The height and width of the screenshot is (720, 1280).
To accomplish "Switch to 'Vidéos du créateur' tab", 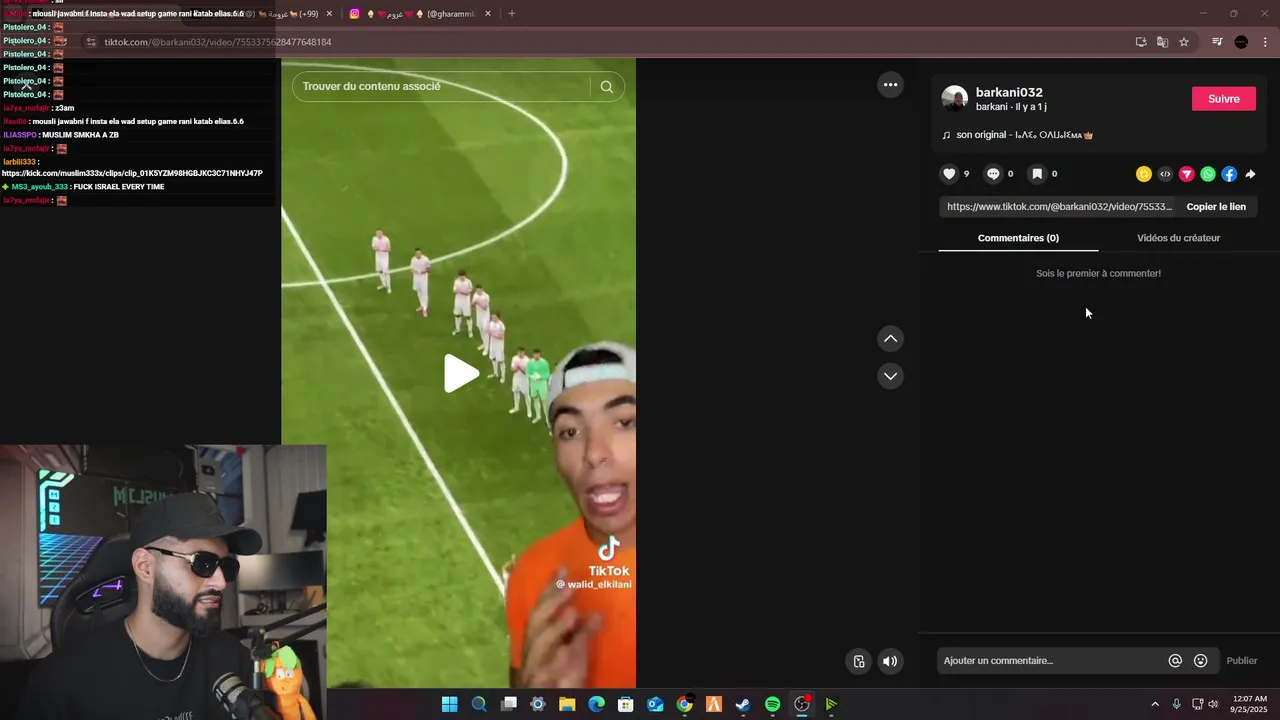I will [1178, 238].
